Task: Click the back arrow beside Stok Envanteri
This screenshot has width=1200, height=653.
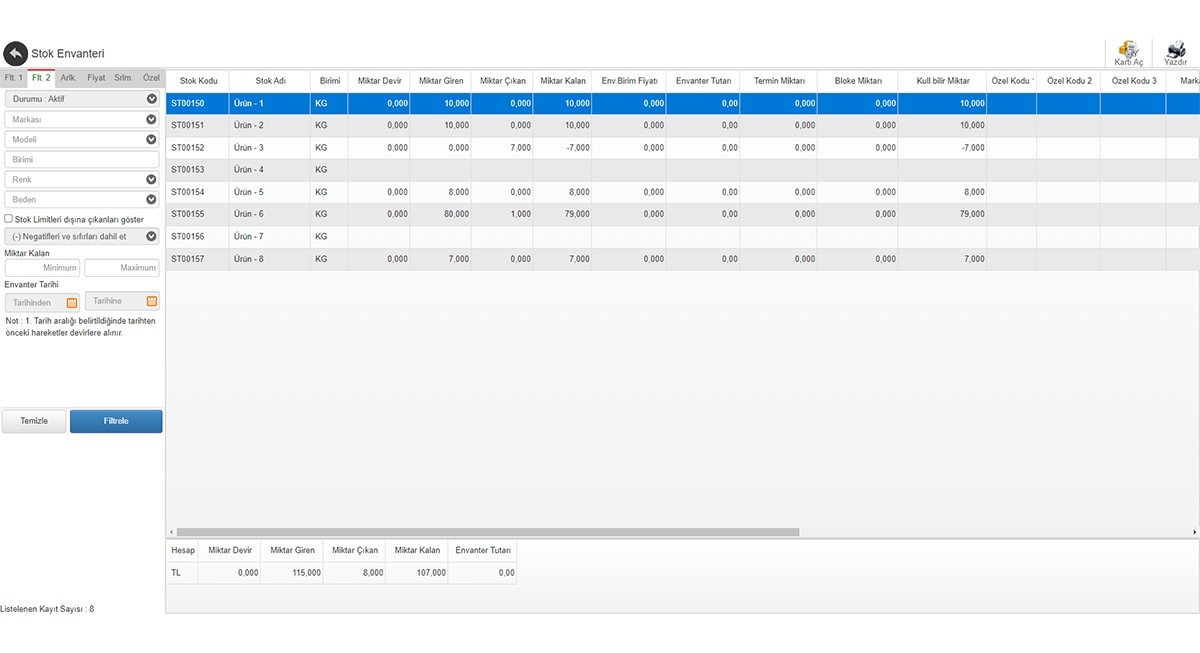Action: 15,54
